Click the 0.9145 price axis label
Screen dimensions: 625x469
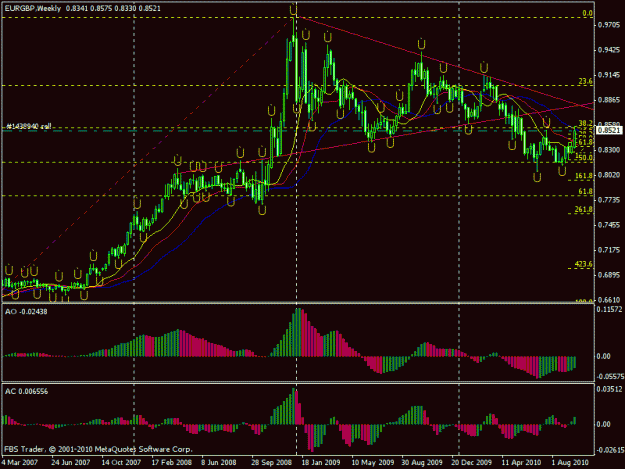point(608,75)
